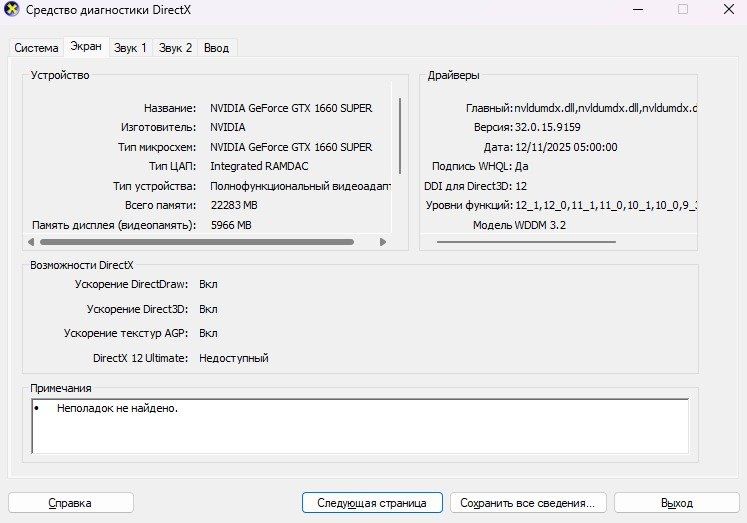Click right arrow of device horizontal scrollbar
This screenshot has height=523, width=747.
383,242
